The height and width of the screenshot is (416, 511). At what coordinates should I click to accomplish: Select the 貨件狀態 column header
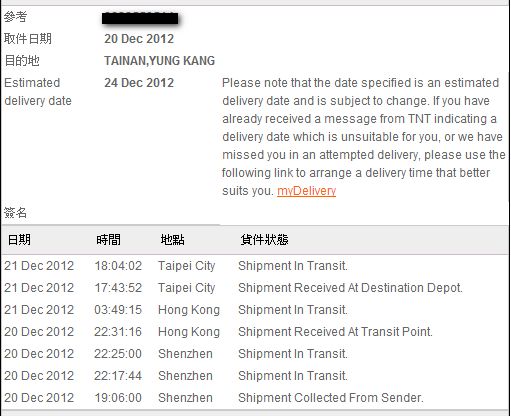[264, 240]
